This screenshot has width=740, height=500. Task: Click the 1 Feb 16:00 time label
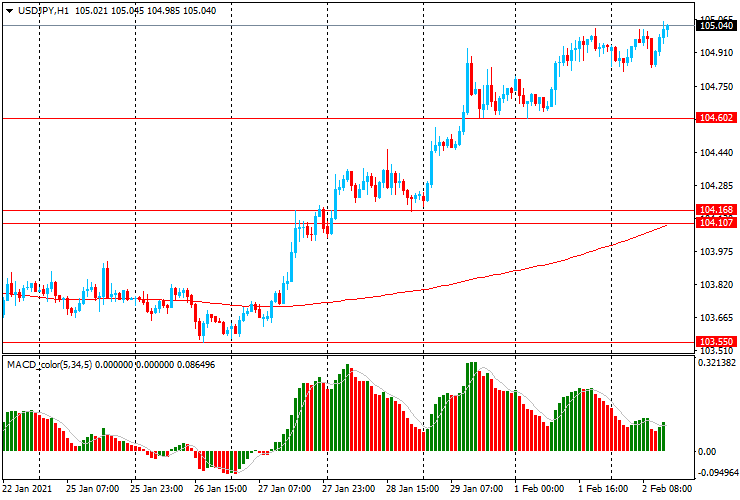(603, 489)
